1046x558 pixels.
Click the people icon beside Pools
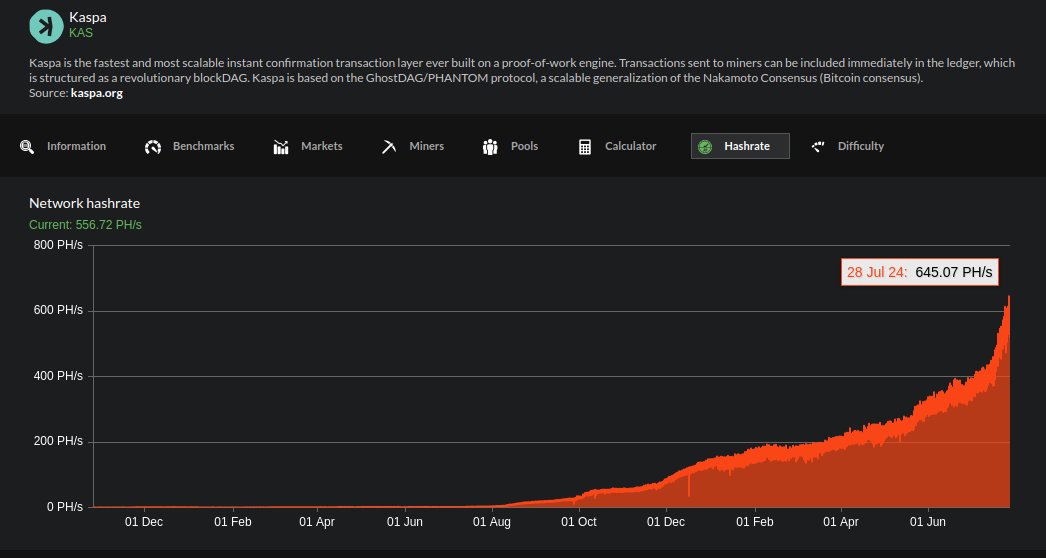click(x=490, y=147)
